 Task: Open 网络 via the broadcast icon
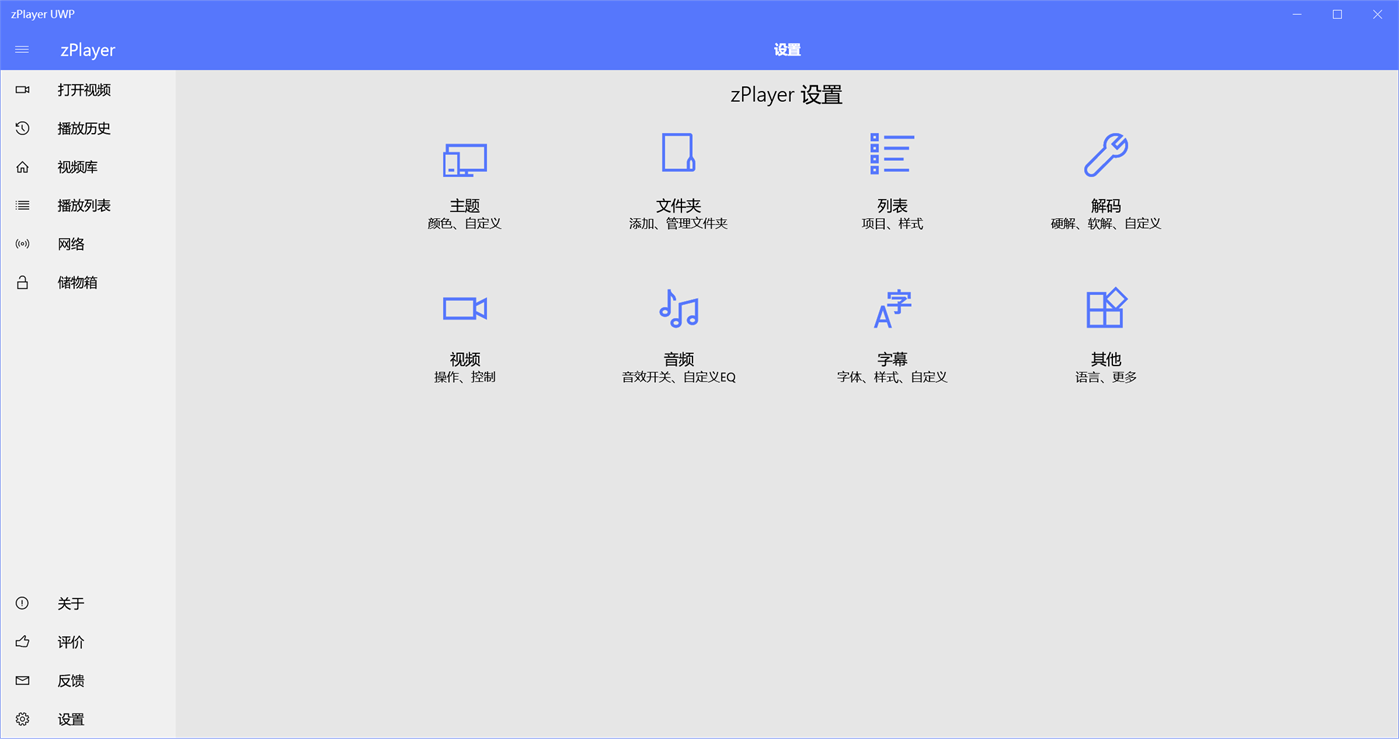pos(21,243)
